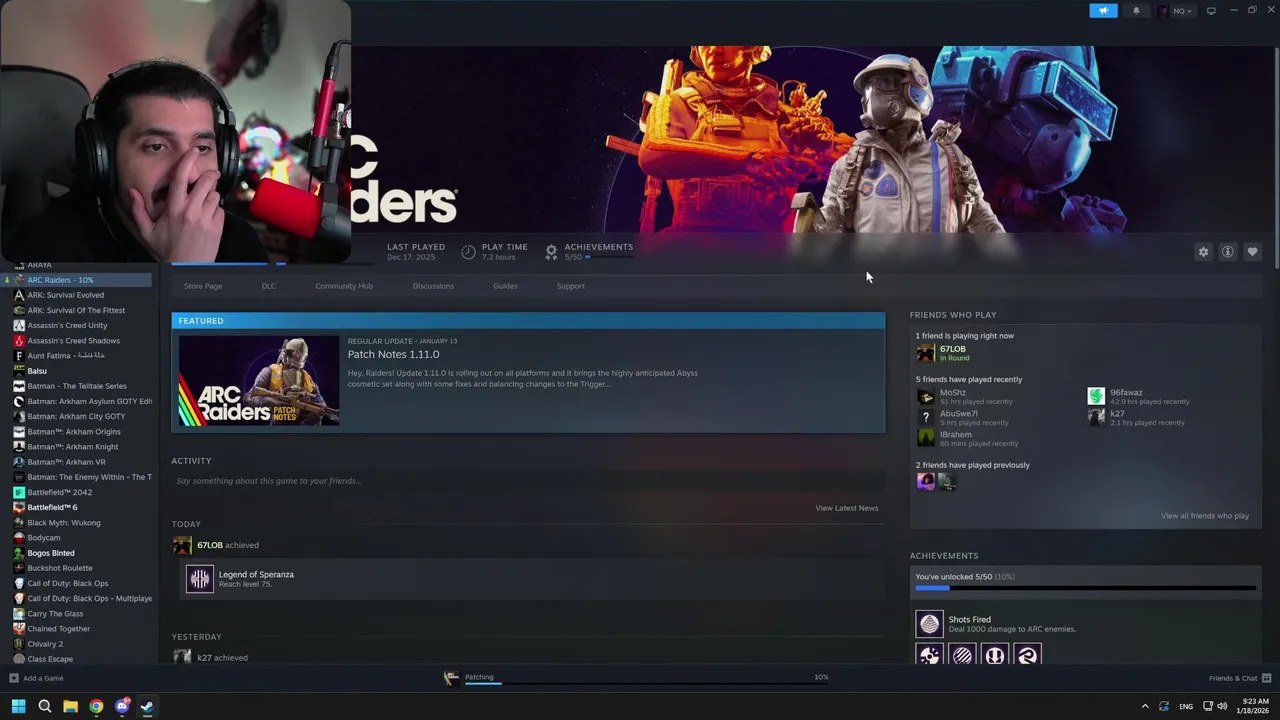Select Batman - The Telltale Series

(x=78, y=386)
